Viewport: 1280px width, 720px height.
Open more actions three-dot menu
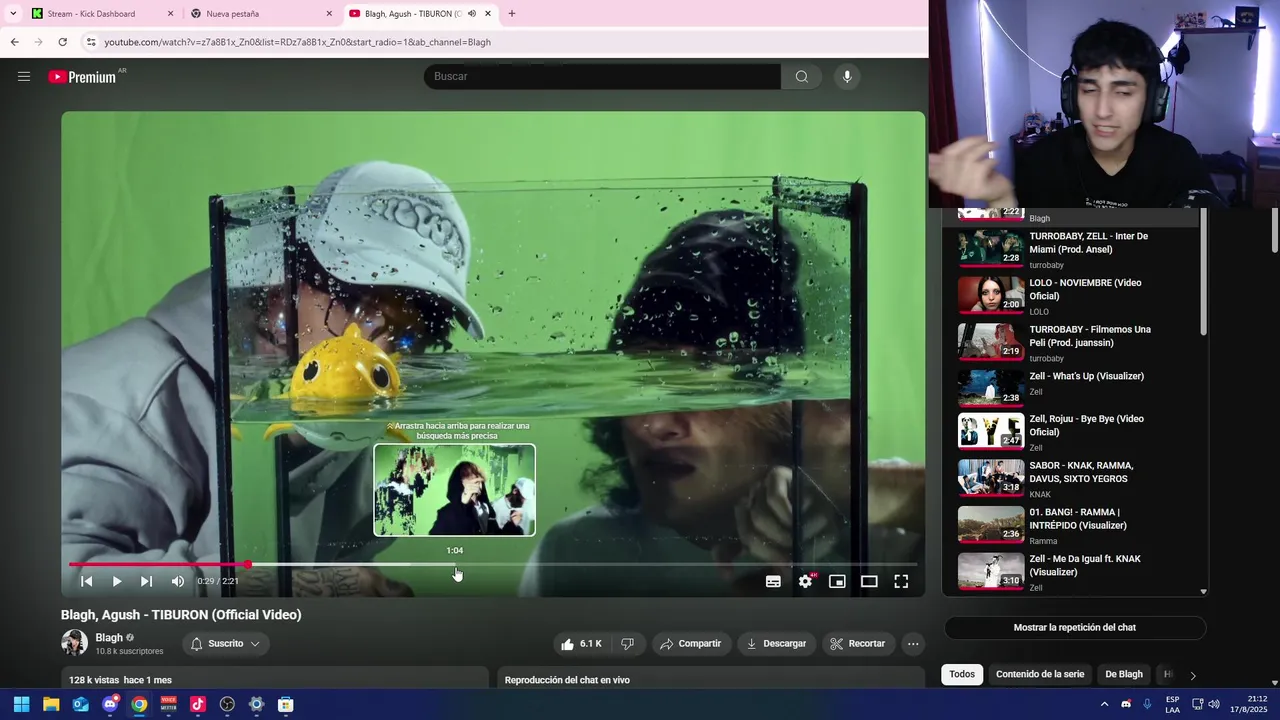click(913, 644)
